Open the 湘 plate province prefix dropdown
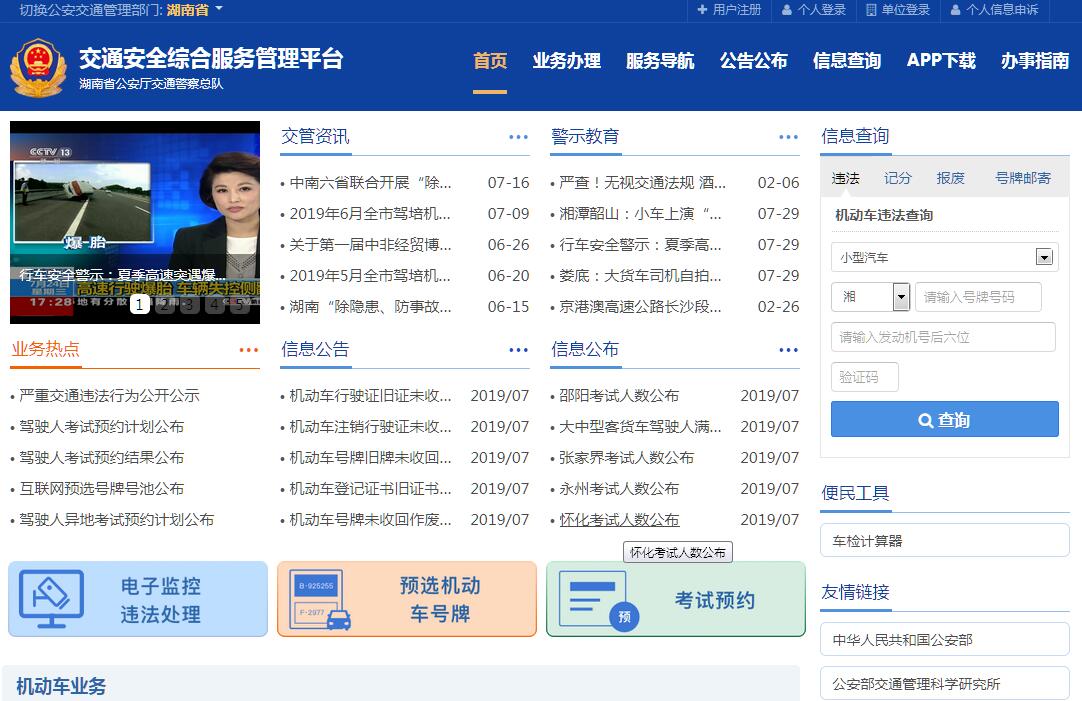 click(x=900, y=297)
